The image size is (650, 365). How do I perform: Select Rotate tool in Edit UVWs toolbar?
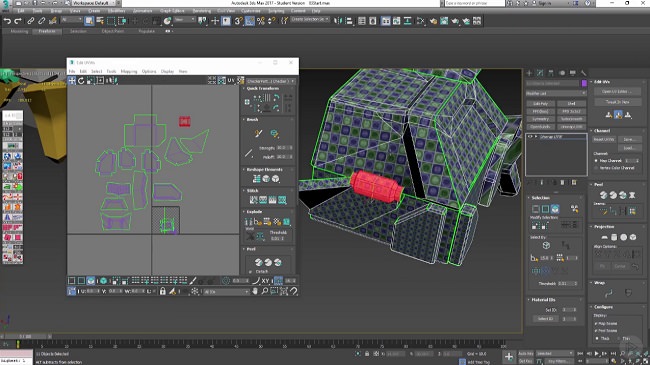pos(81,80)
